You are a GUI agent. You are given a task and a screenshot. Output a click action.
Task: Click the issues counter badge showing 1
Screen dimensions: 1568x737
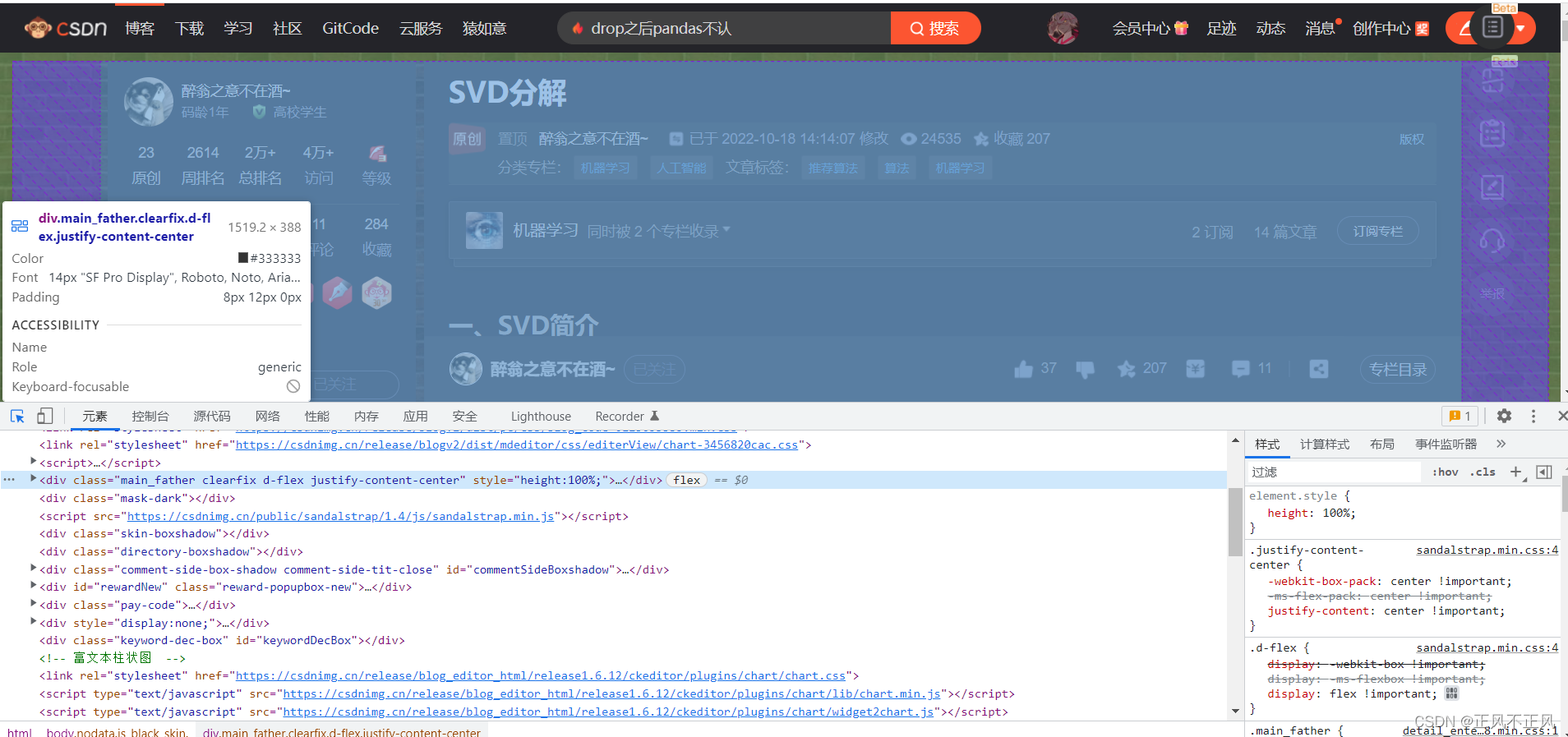pyautogui.click(x=1460, y=416)
